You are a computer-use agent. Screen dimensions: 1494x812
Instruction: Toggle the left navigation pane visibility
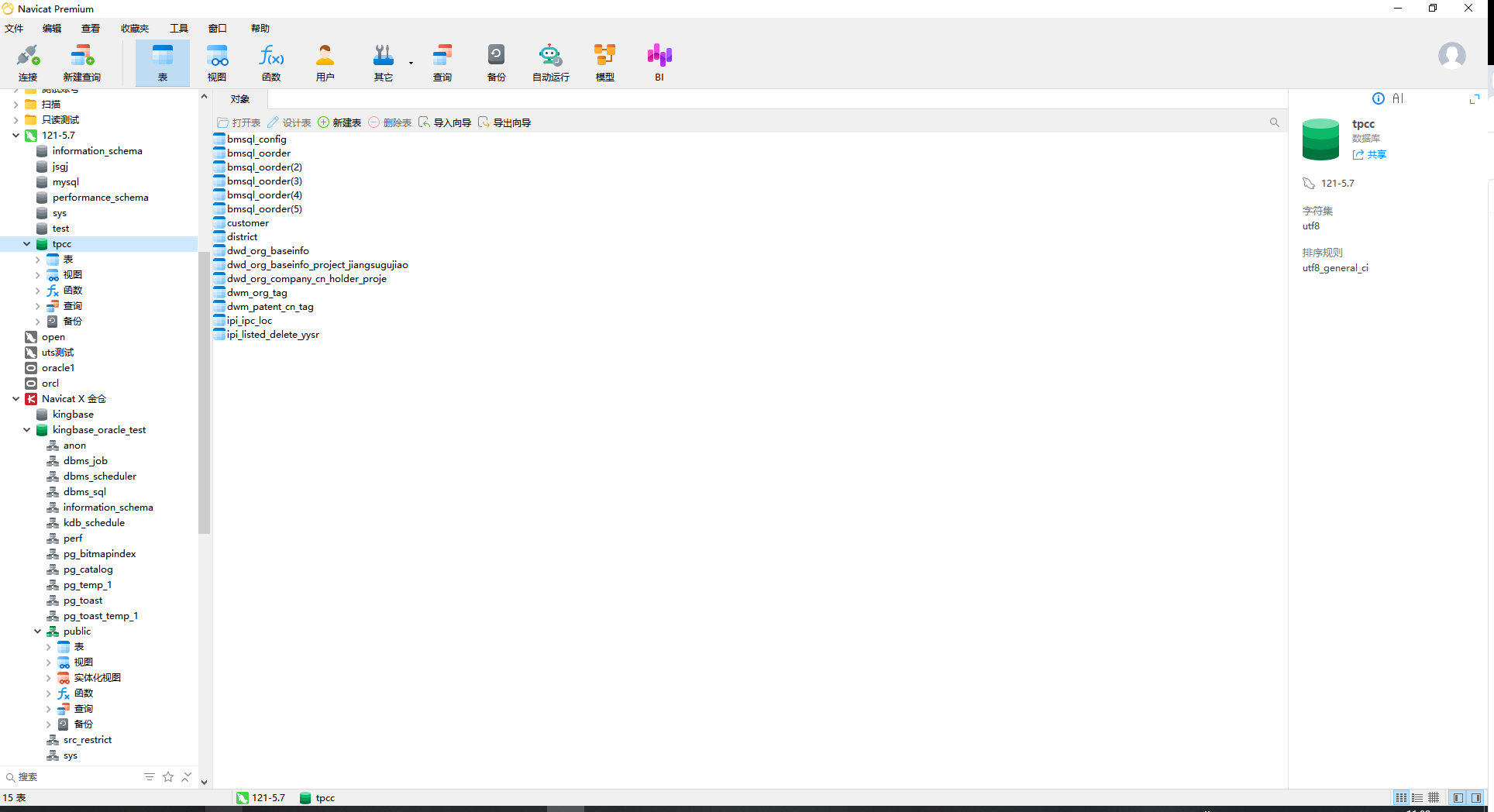point(1458,798)
